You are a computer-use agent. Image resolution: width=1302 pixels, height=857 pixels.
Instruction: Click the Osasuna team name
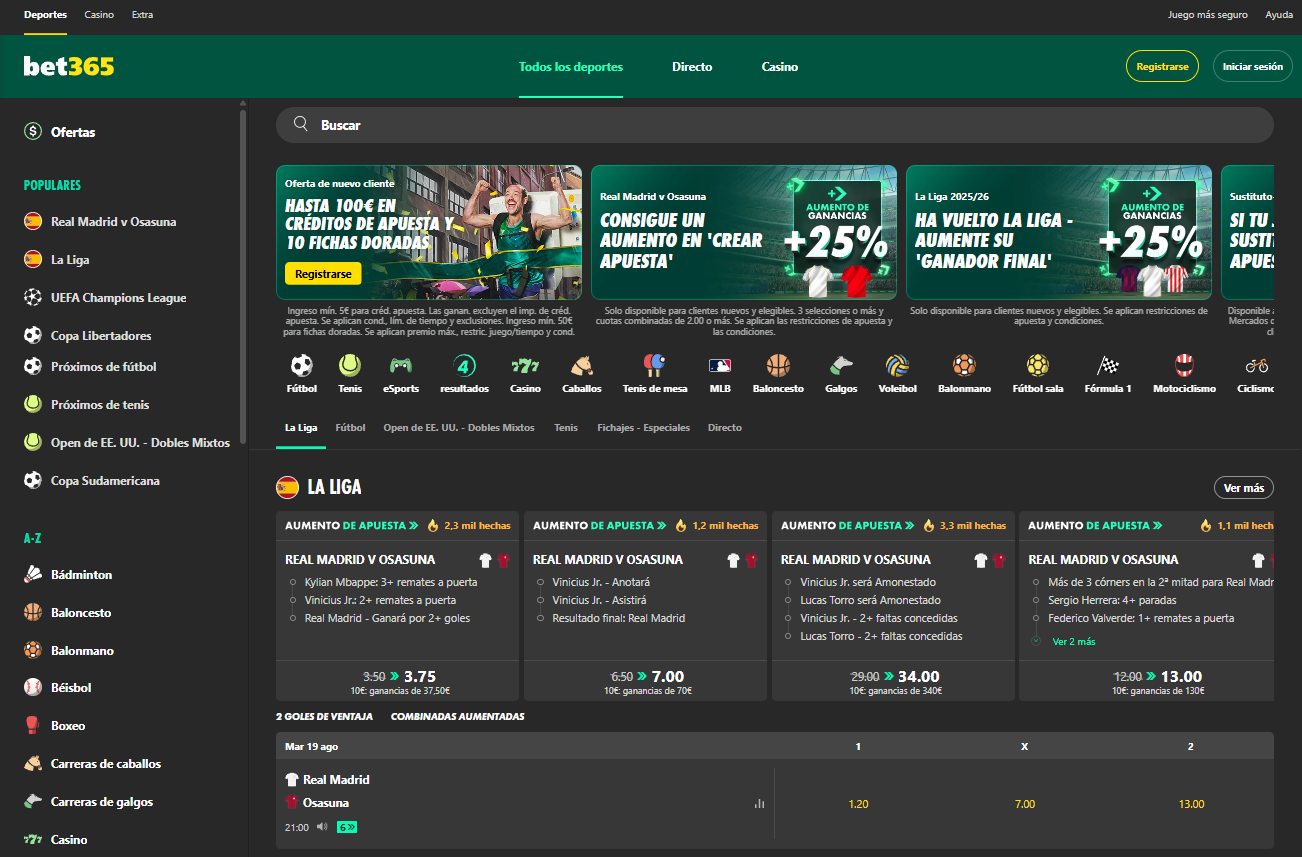click(326, 803)
